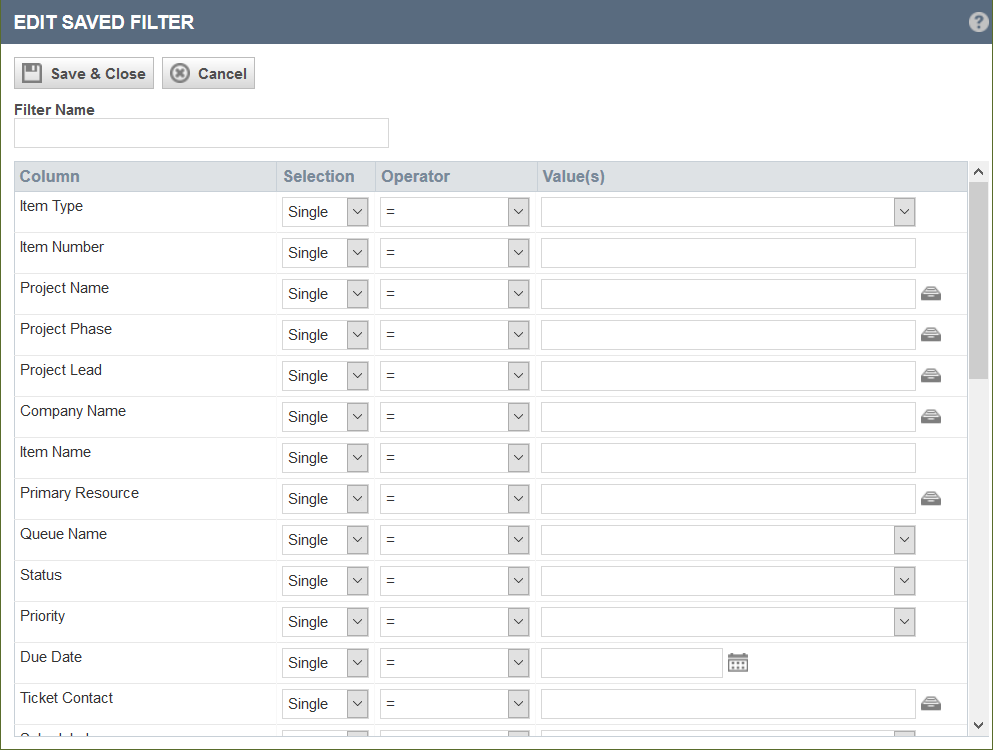993x750 pixels.
Task: Open the Project Lead Selection dropdown
Action: (x=356, y=375)
